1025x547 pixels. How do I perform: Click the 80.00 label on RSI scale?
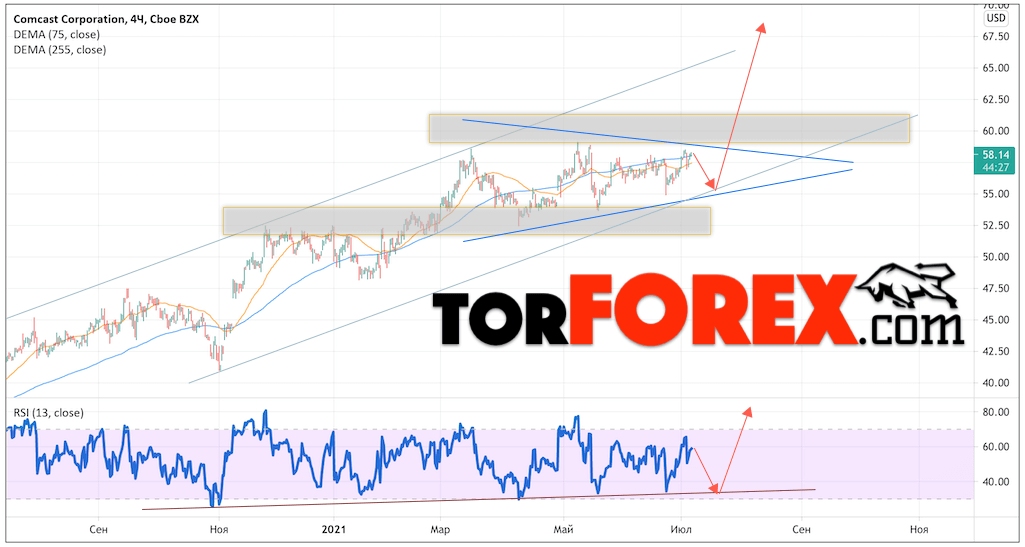pos(994,412)
